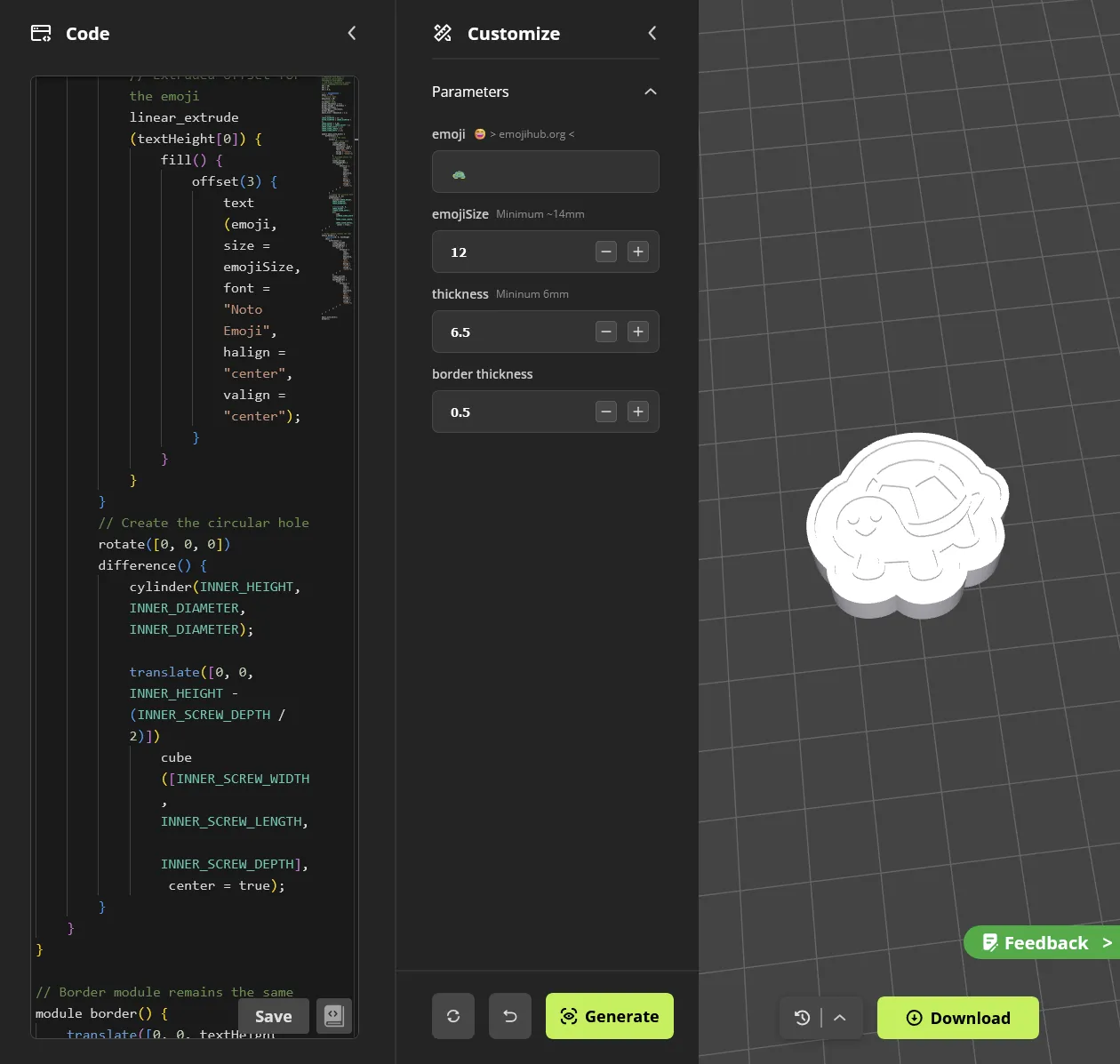Click the Download button
This screenshot has height=1064, width=1120.
pyautogui.click(x=958, y=1018)
